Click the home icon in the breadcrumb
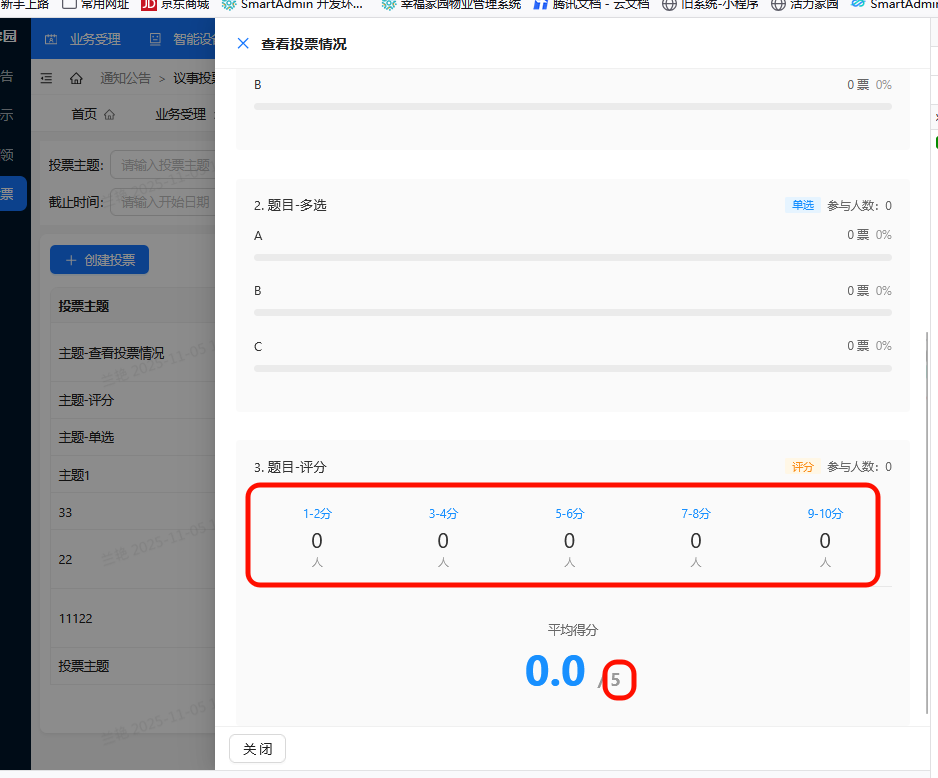This screenshot has width=938, height=778. pos(76,78)
